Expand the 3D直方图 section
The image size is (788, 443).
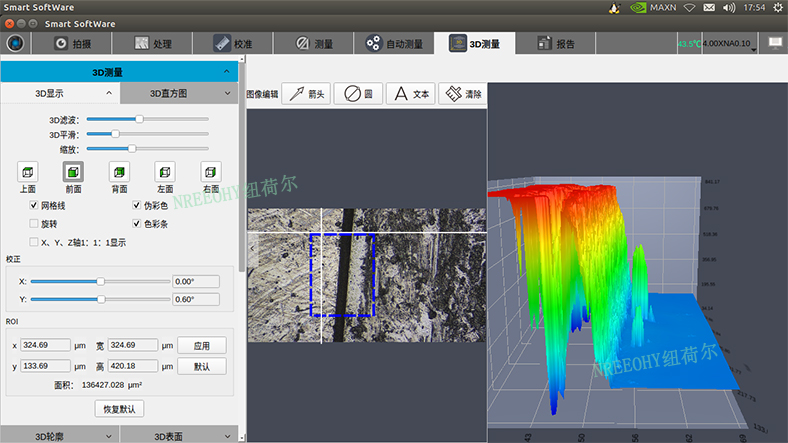tap(179, 93)
